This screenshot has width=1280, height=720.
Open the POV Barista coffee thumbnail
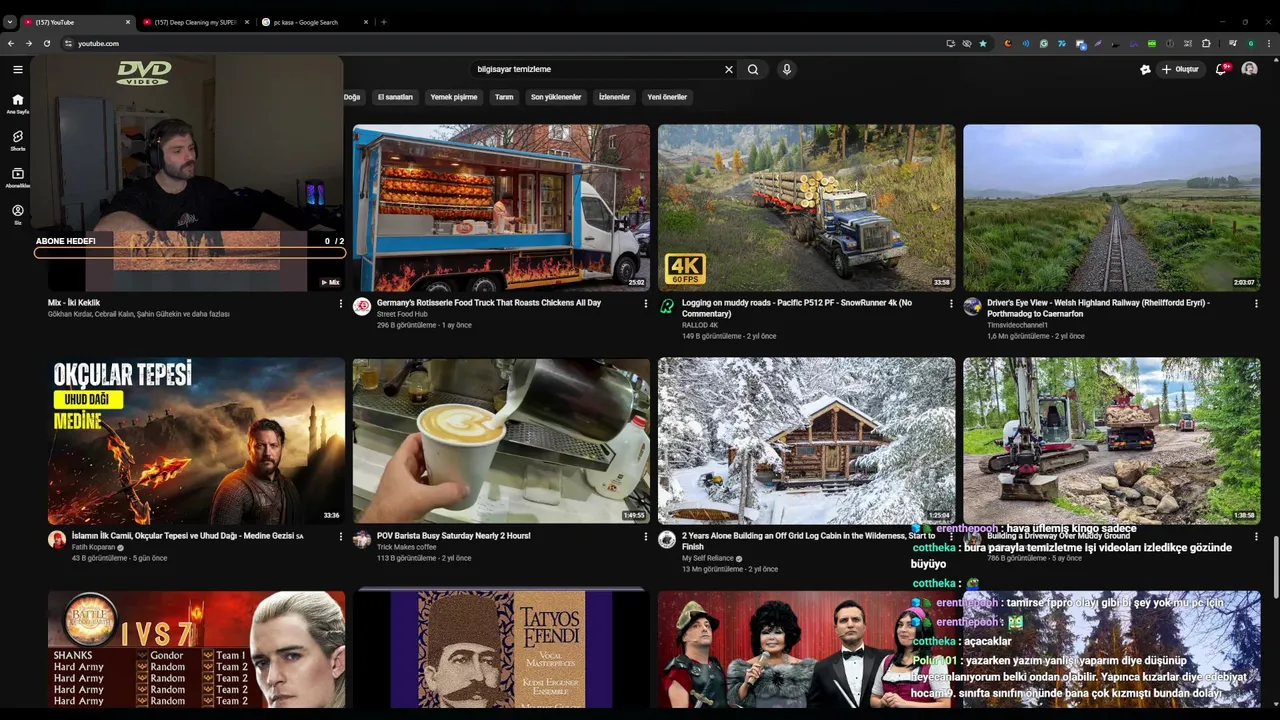(x=501, y=441)
